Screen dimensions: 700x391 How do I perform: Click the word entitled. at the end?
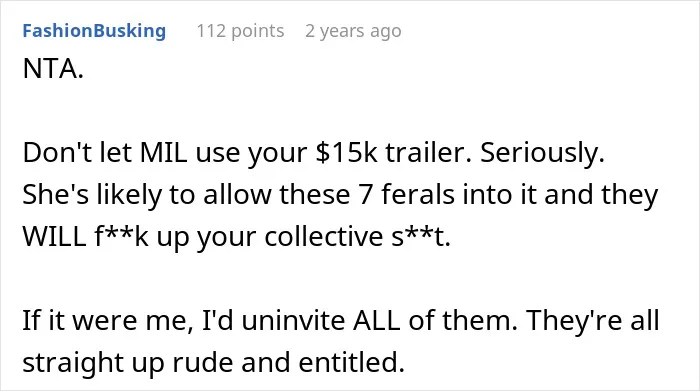click(352, 362)
